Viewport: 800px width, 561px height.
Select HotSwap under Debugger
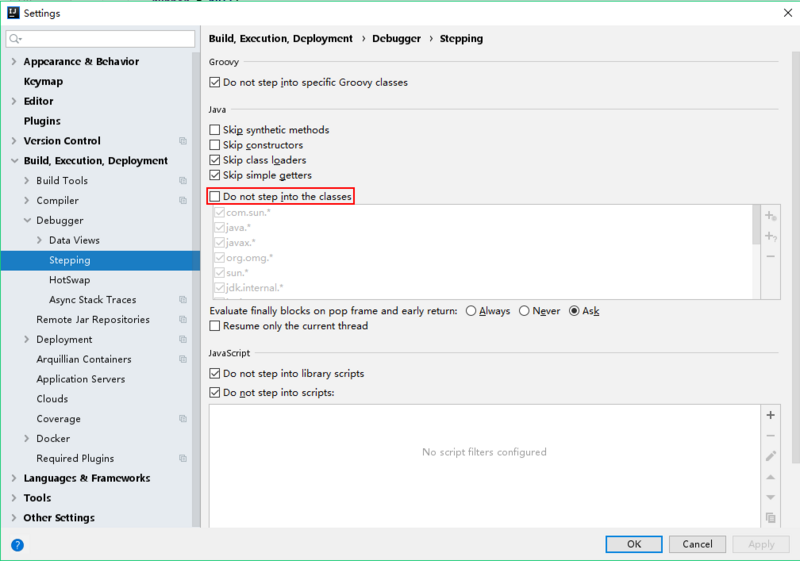point(69,280)
